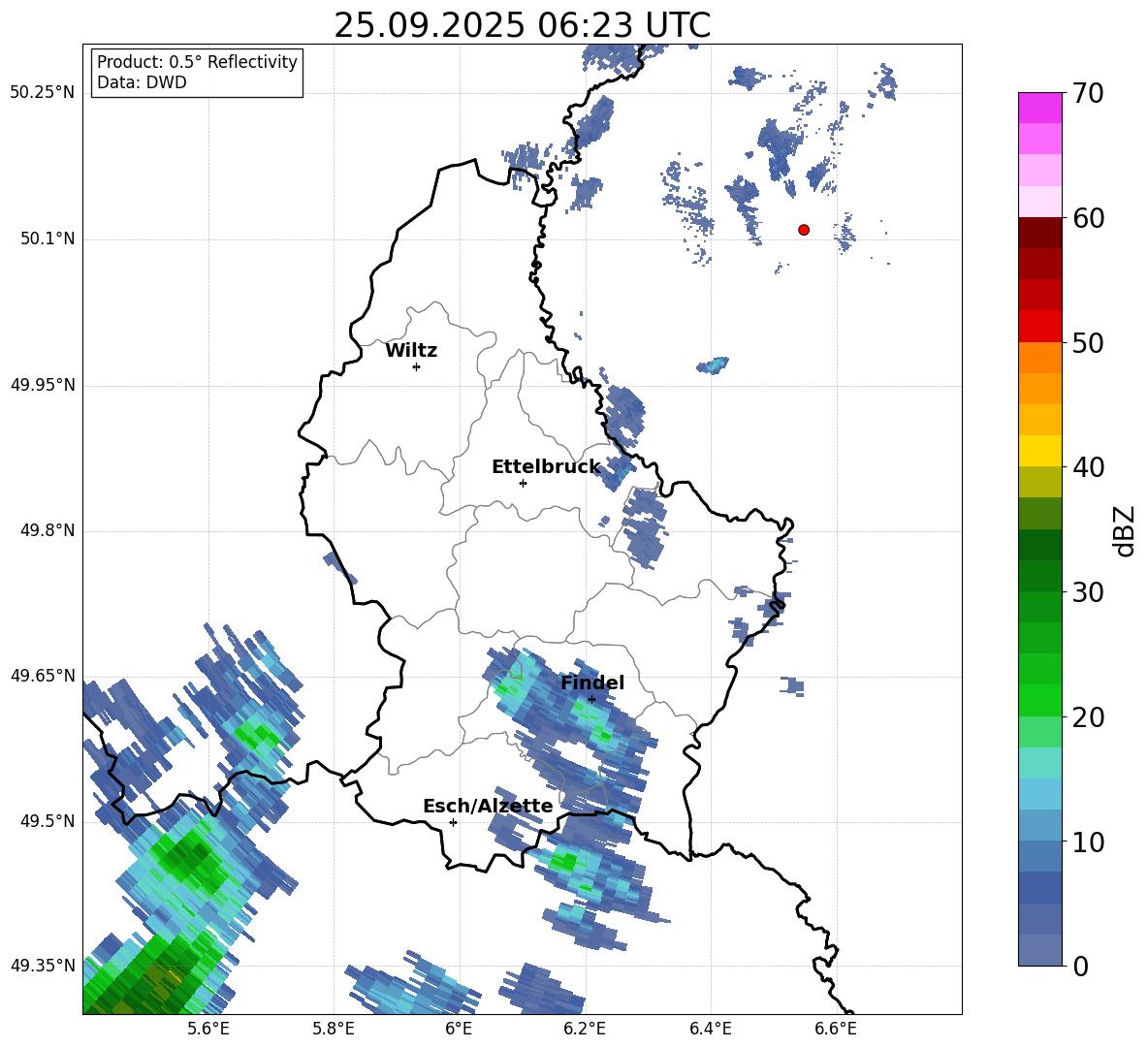Click the Ettelbruck cross marker

pos(523,483)
